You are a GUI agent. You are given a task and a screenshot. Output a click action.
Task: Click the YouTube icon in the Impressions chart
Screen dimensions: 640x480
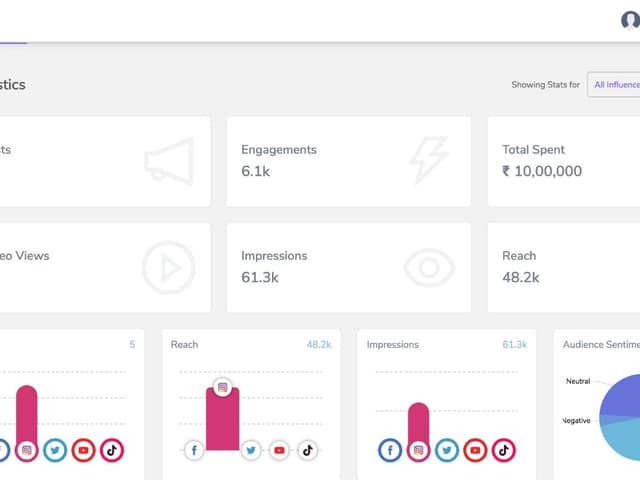point(475,450)
